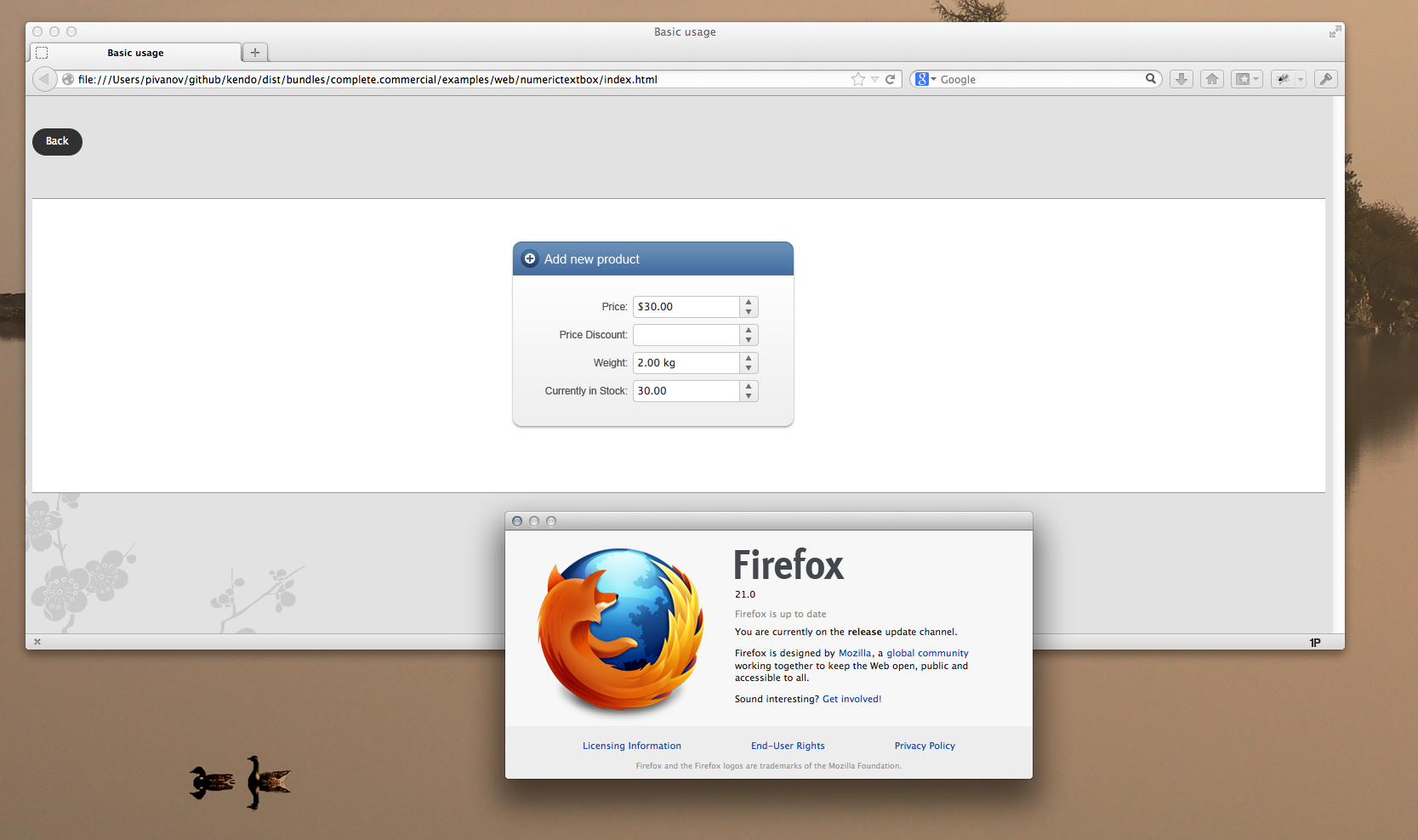Bookmark this page with the star icon
Screen dimensions: 1418x840
(858, 79)
